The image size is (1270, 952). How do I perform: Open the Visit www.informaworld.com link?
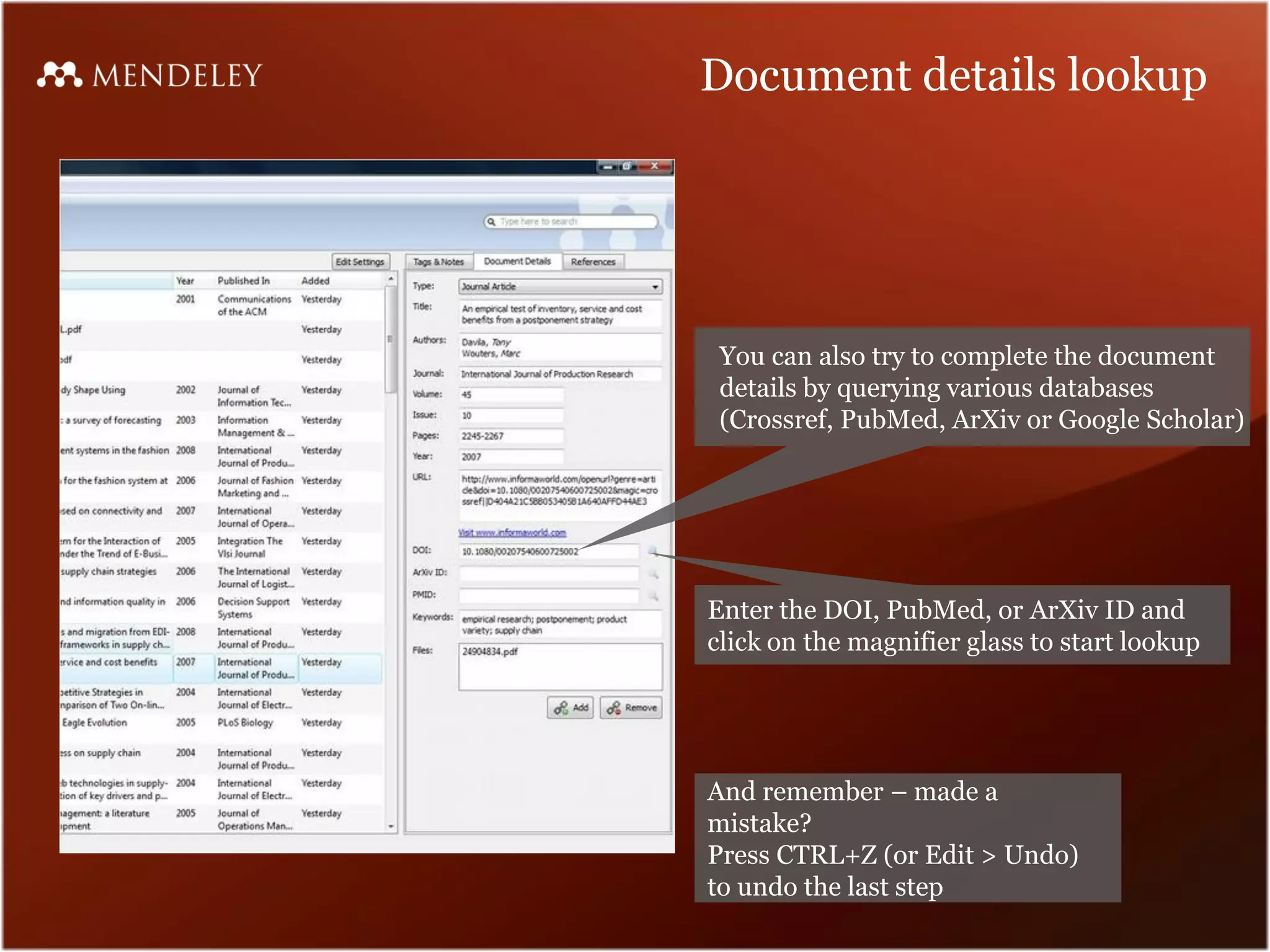pyautogui.click(x=512, y=532)
